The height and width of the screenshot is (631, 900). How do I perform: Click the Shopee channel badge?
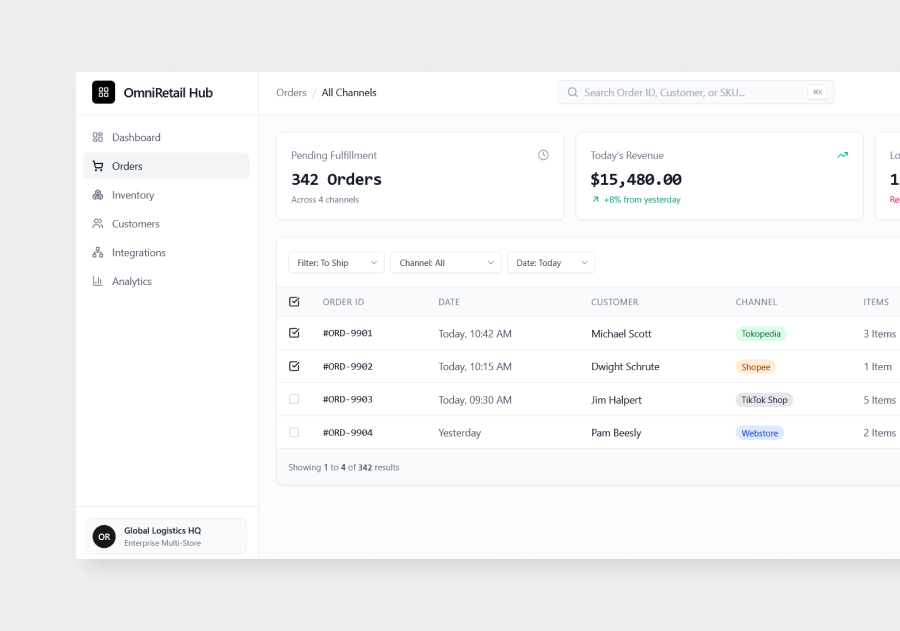(x=755, y=367)
